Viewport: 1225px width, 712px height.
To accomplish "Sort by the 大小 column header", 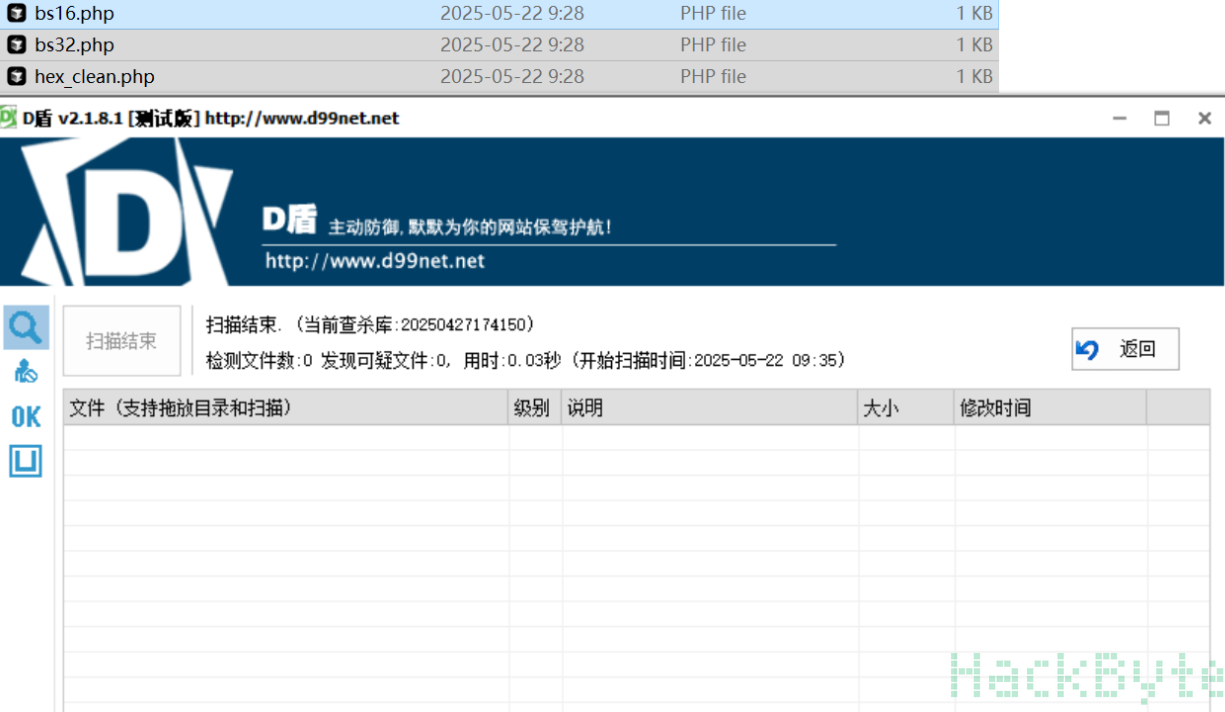I will pos(906,408).
